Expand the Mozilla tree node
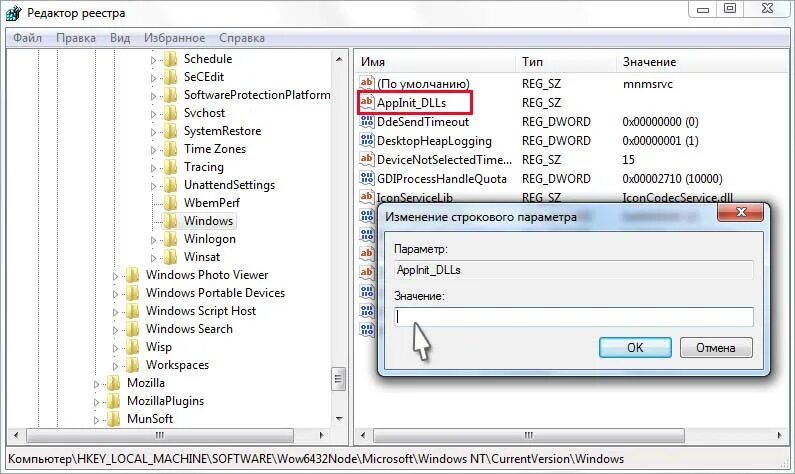The image size is (795, 474). pos(97,384)
